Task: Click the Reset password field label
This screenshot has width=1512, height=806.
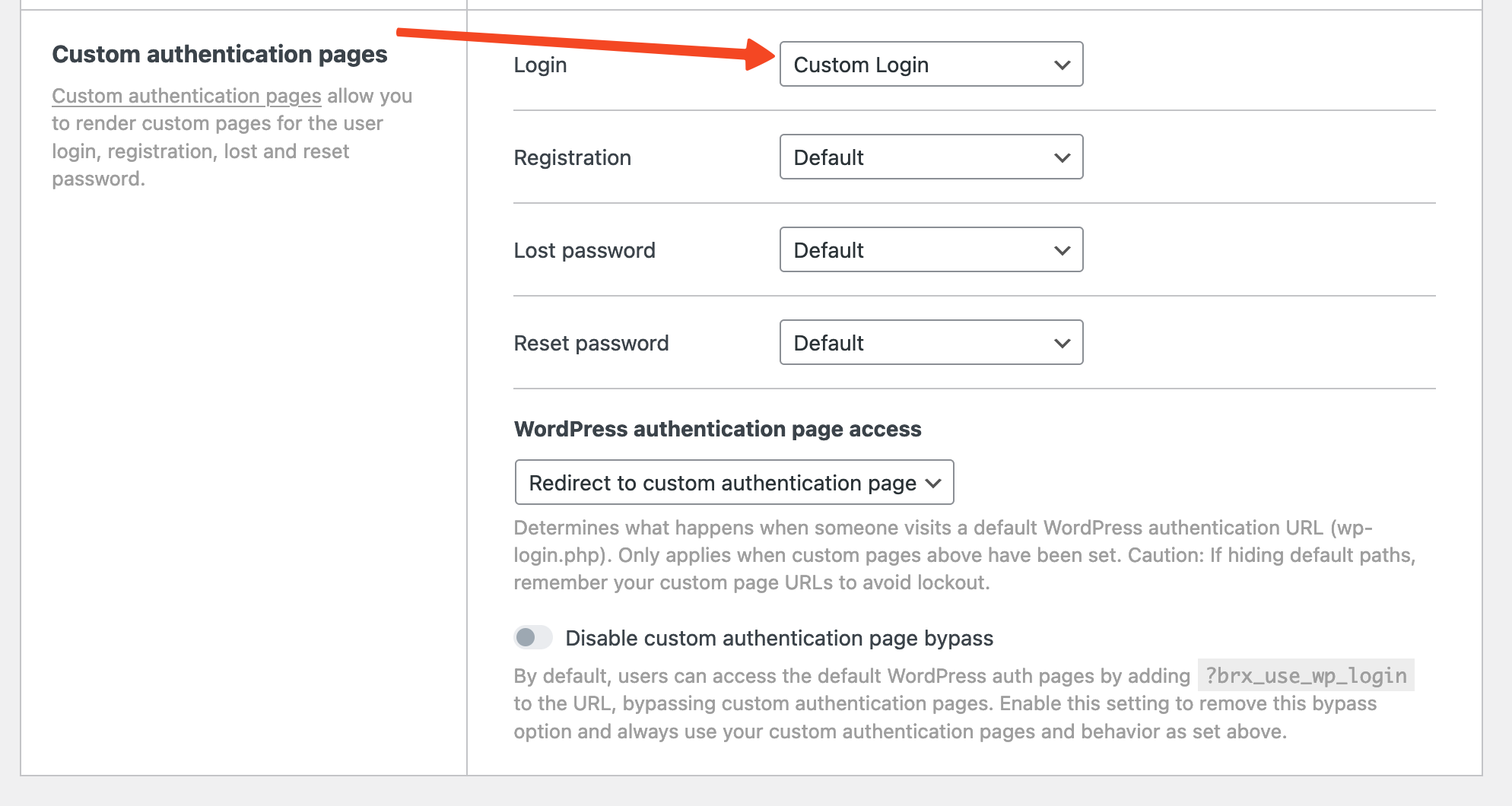Action: 591,344
